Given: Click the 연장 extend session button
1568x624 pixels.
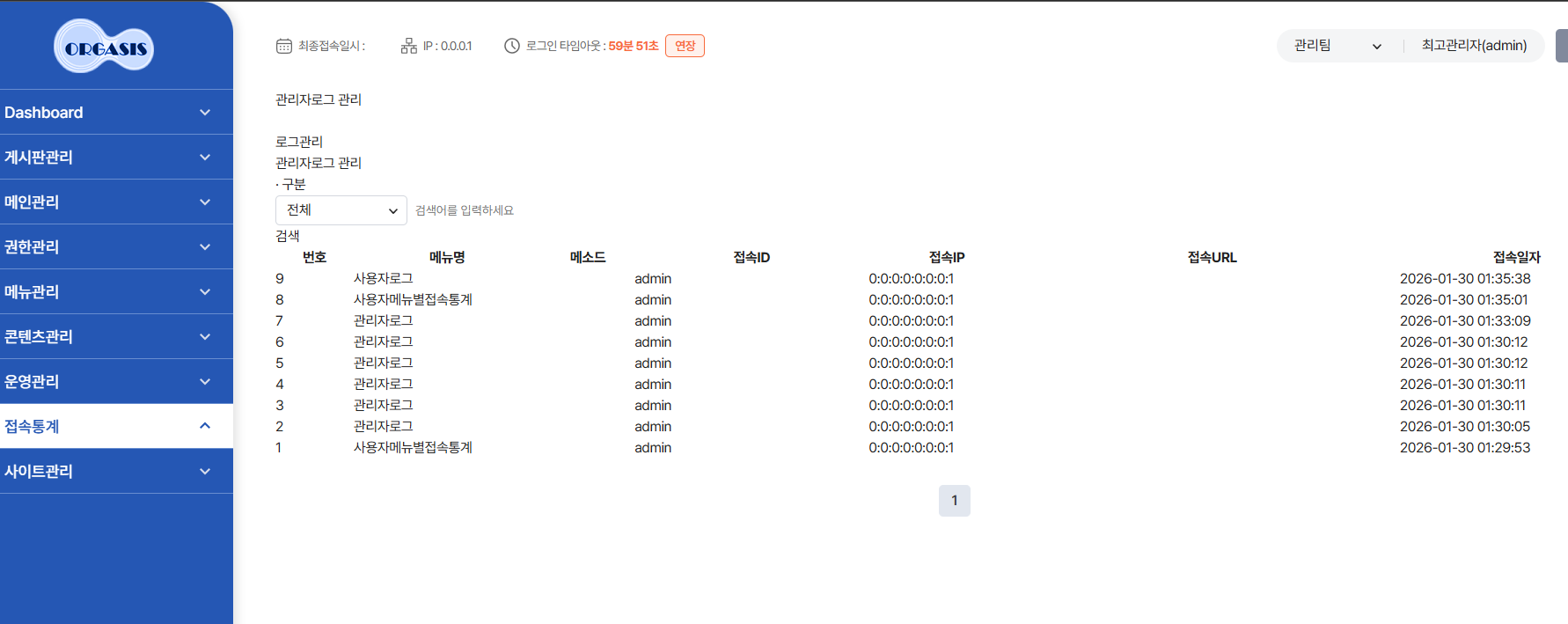Looking at the screenshot, I should (x=685, y=46).
